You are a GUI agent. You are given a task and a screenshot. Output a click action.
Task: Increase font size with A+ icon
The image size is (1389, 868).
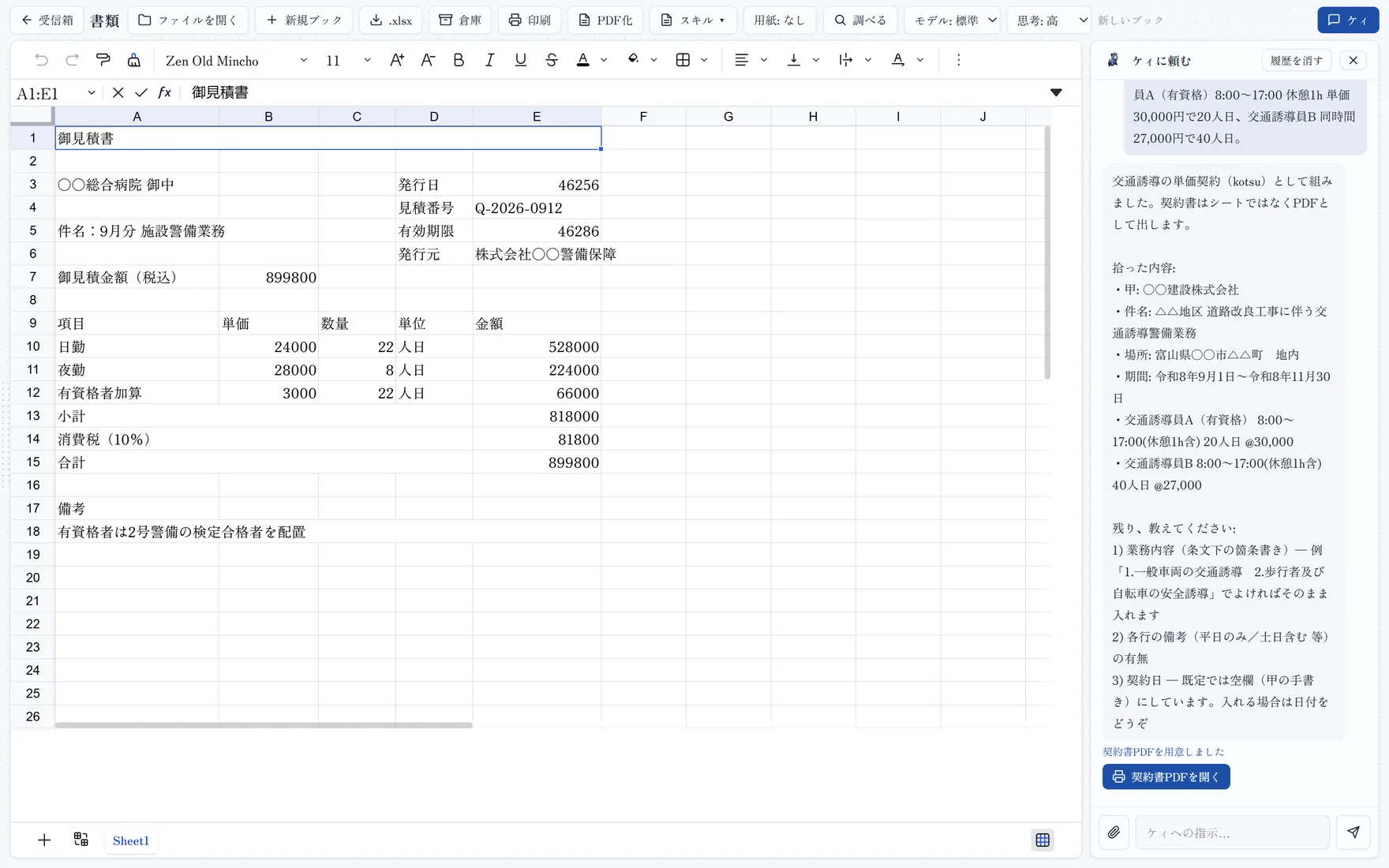[397, 60]
